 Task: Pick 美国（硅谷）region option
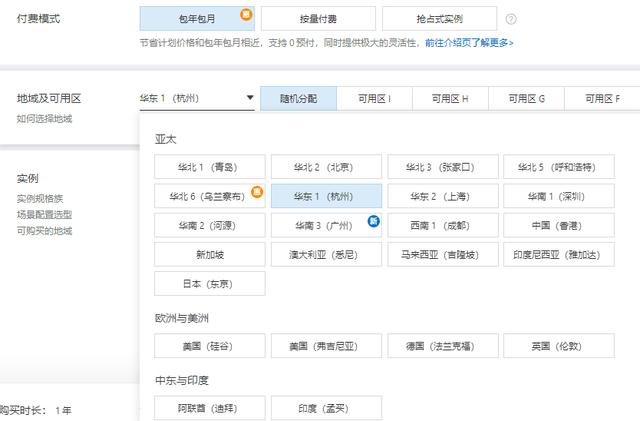pyautogui.click(x=210, y=346)
